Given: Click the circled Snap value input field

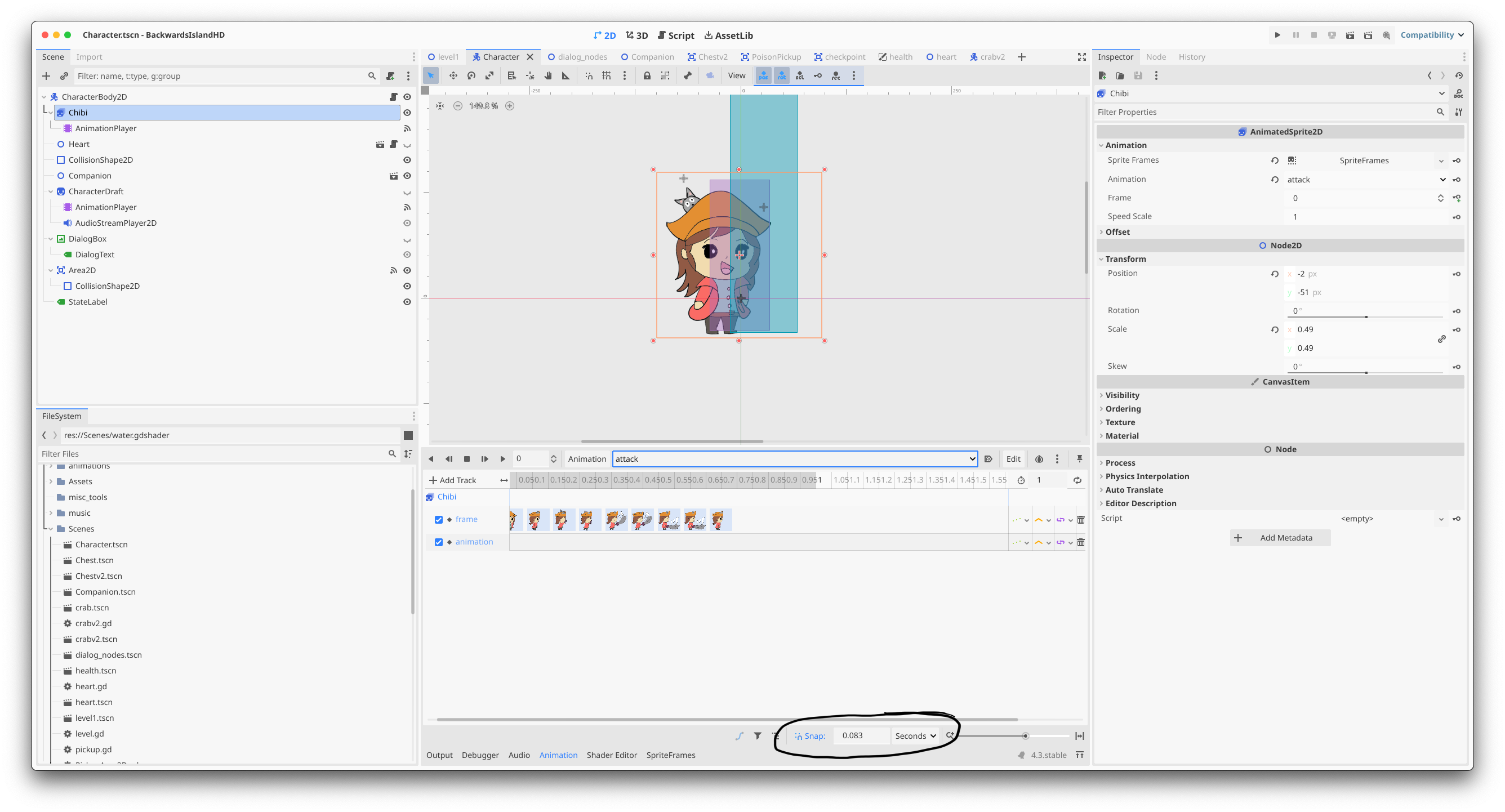Looking at the screenshot, I should (x=861, y=735).
